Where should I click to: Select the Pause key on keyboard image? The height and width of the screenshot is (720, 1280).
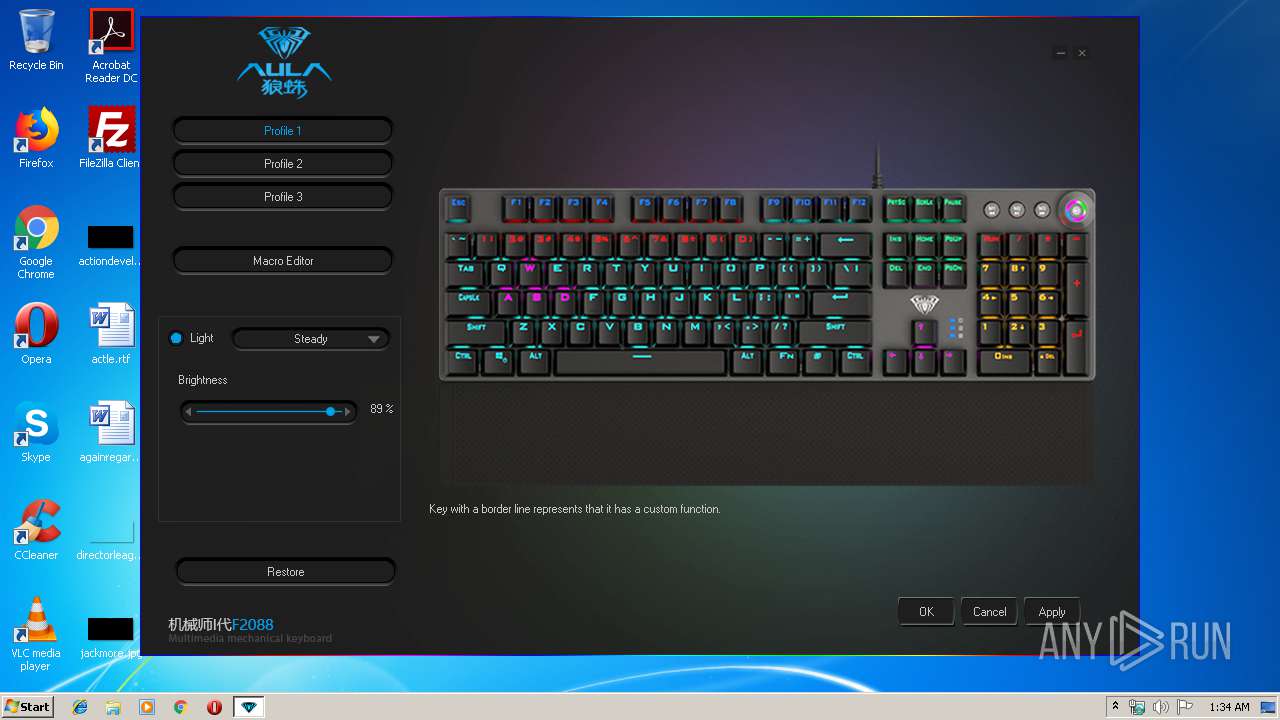point(953,207)
